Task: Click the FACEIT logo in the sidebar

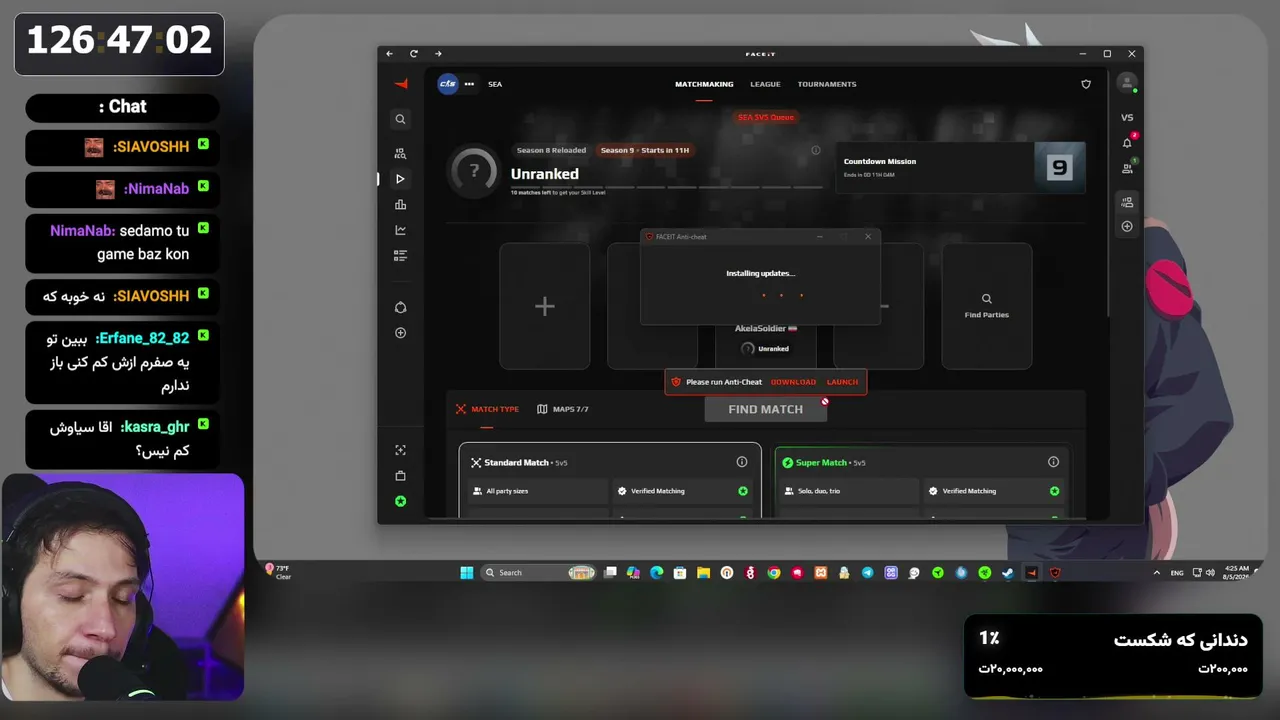Action: coord(401,84)
